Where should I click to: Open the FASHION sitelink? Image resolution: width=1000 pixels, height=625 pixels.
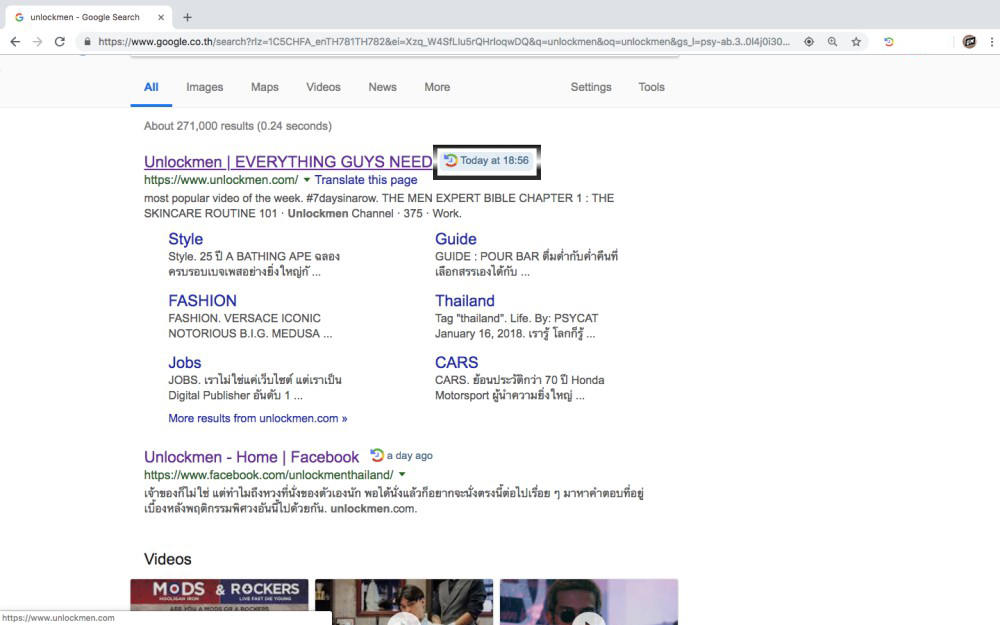[202, 301]
